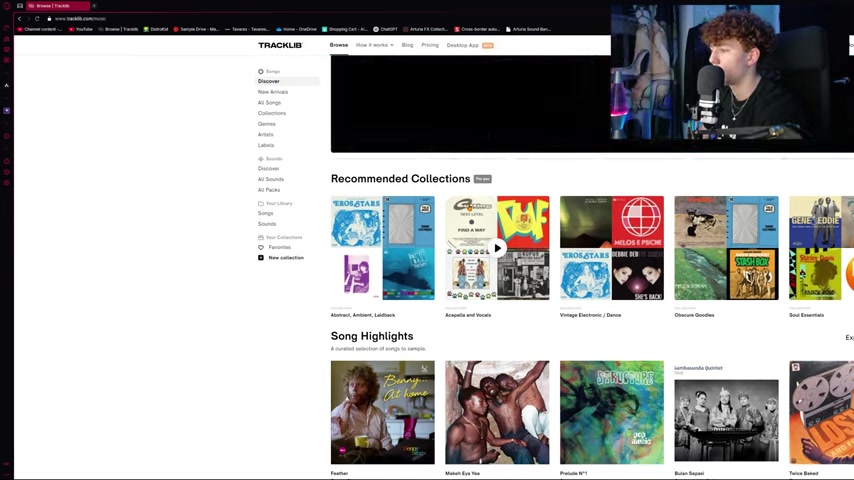Open the DistroKid bookmark

click(156, 29)
